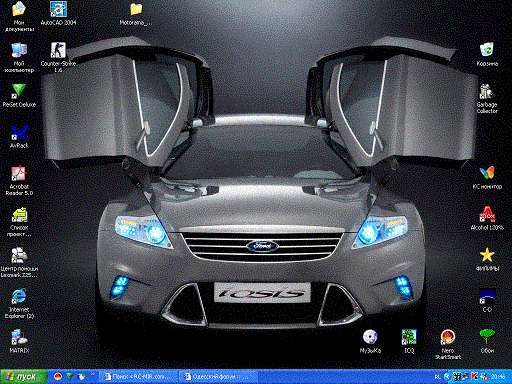Screen dimensions: 512x384
Task: Click the Kaspersky red K tray icon
Action: click(x=474, y=377)
